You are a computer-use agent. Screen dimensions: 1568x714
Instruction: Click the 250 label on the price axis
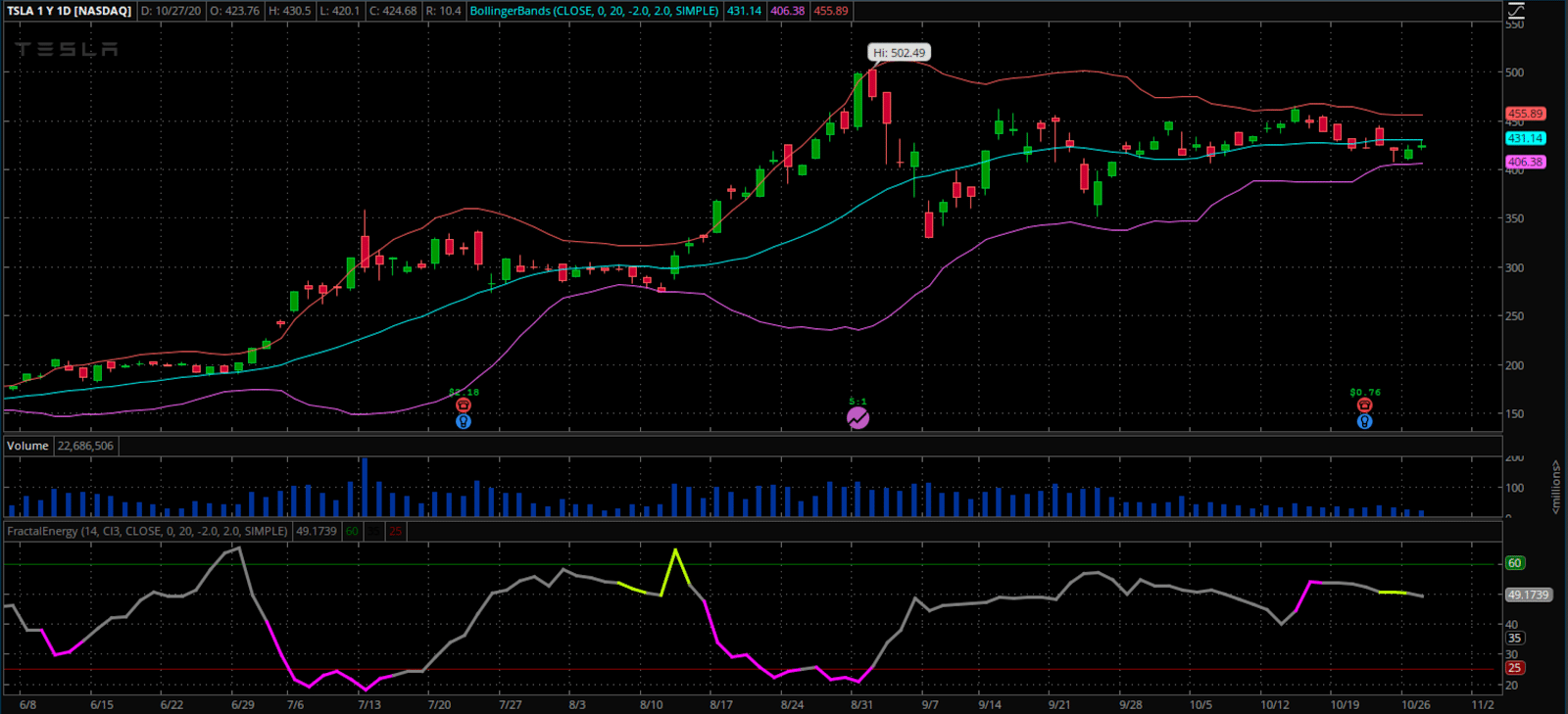(1515, 316)
